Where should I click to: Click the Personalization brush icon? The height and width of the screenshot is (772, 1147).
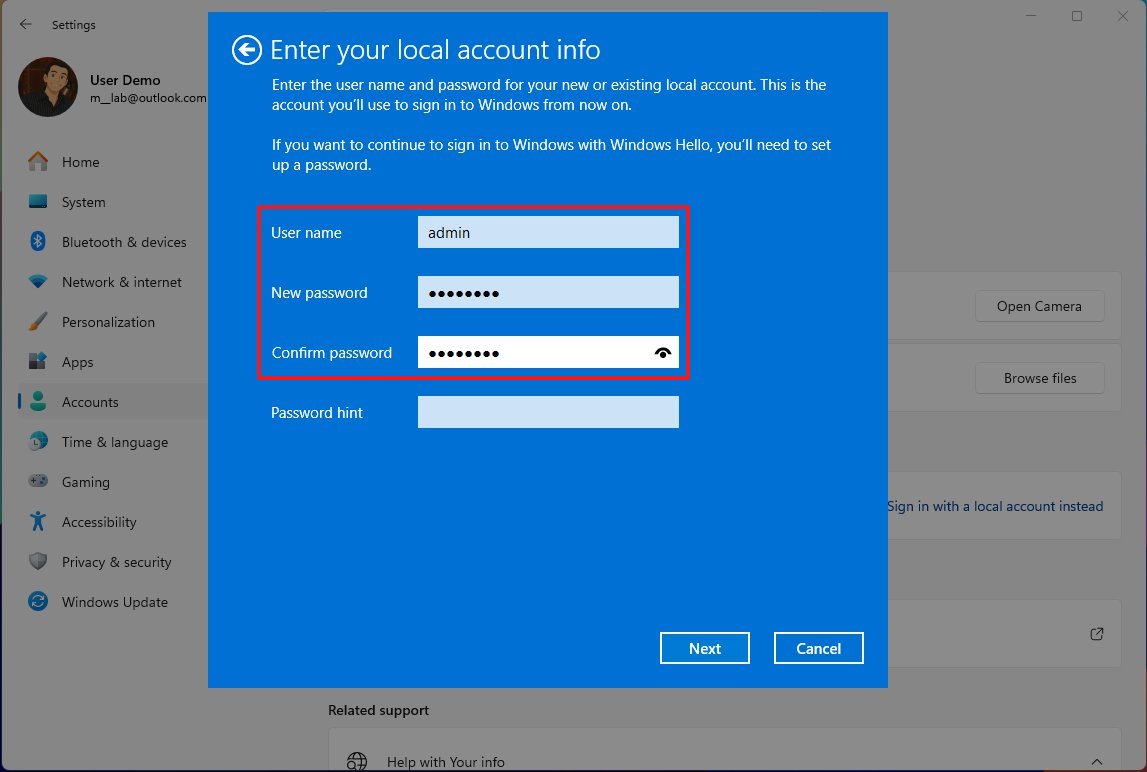35,322
